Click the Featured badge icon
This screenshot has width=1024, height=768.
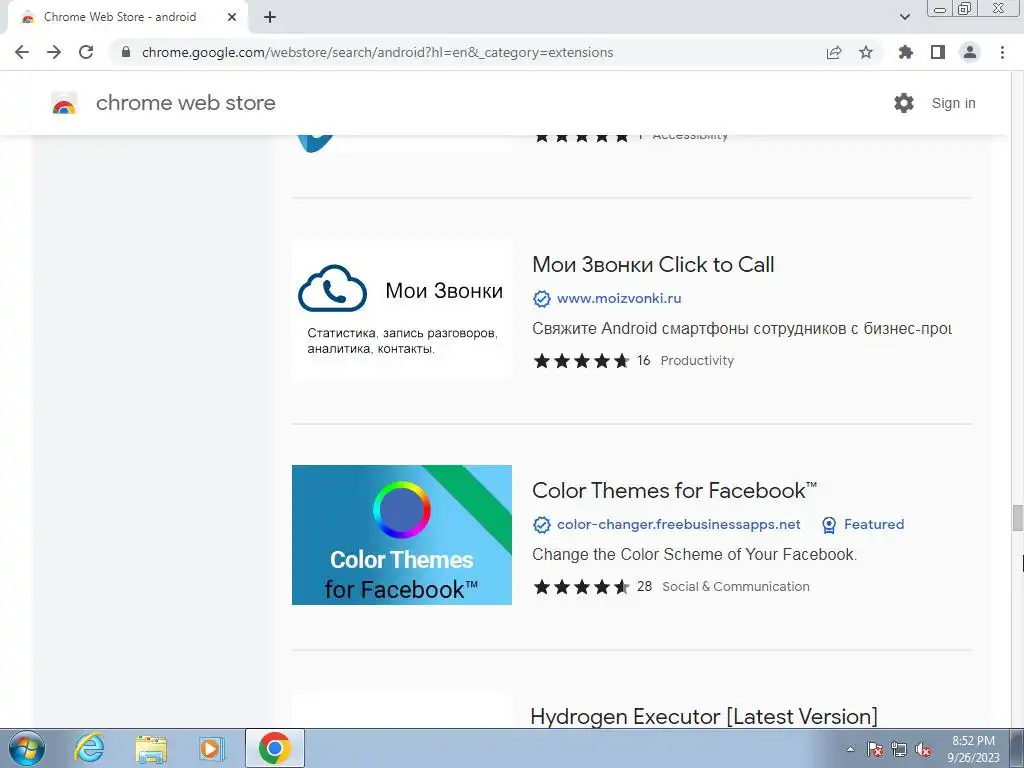click(829, 524)
